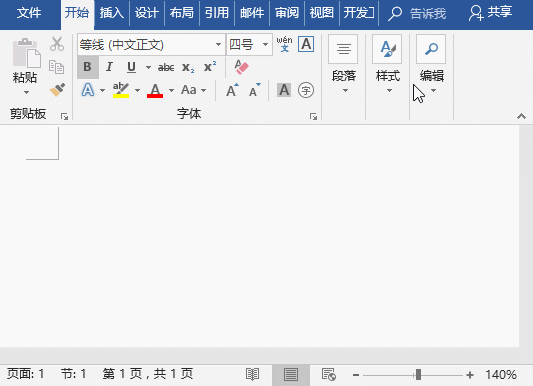This screenshot has height=386, width=533.
Task: Open the Styles gallery button
Action: coord(388,65)
